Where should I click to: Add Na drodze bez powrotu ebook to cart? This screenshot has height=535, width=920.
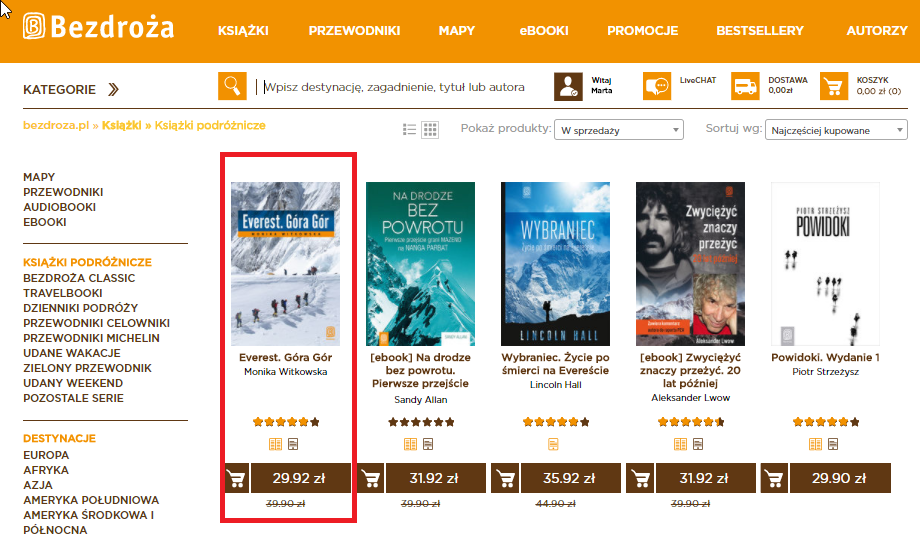tap(372, 478)
